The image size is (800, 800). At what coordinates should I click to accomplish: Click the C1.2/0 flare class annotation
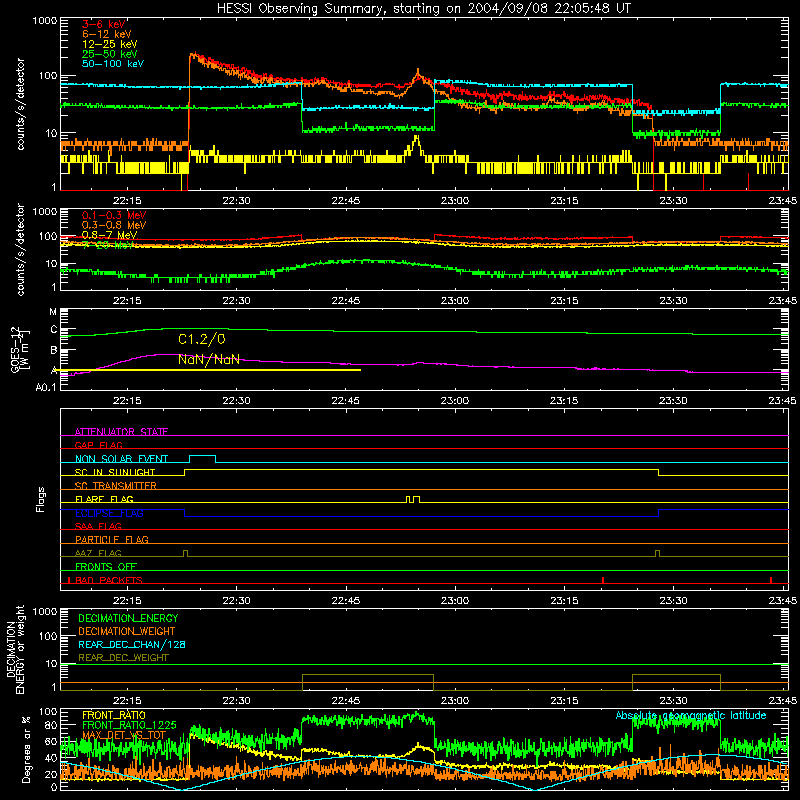pyautogui.click(x=202, y=339)
